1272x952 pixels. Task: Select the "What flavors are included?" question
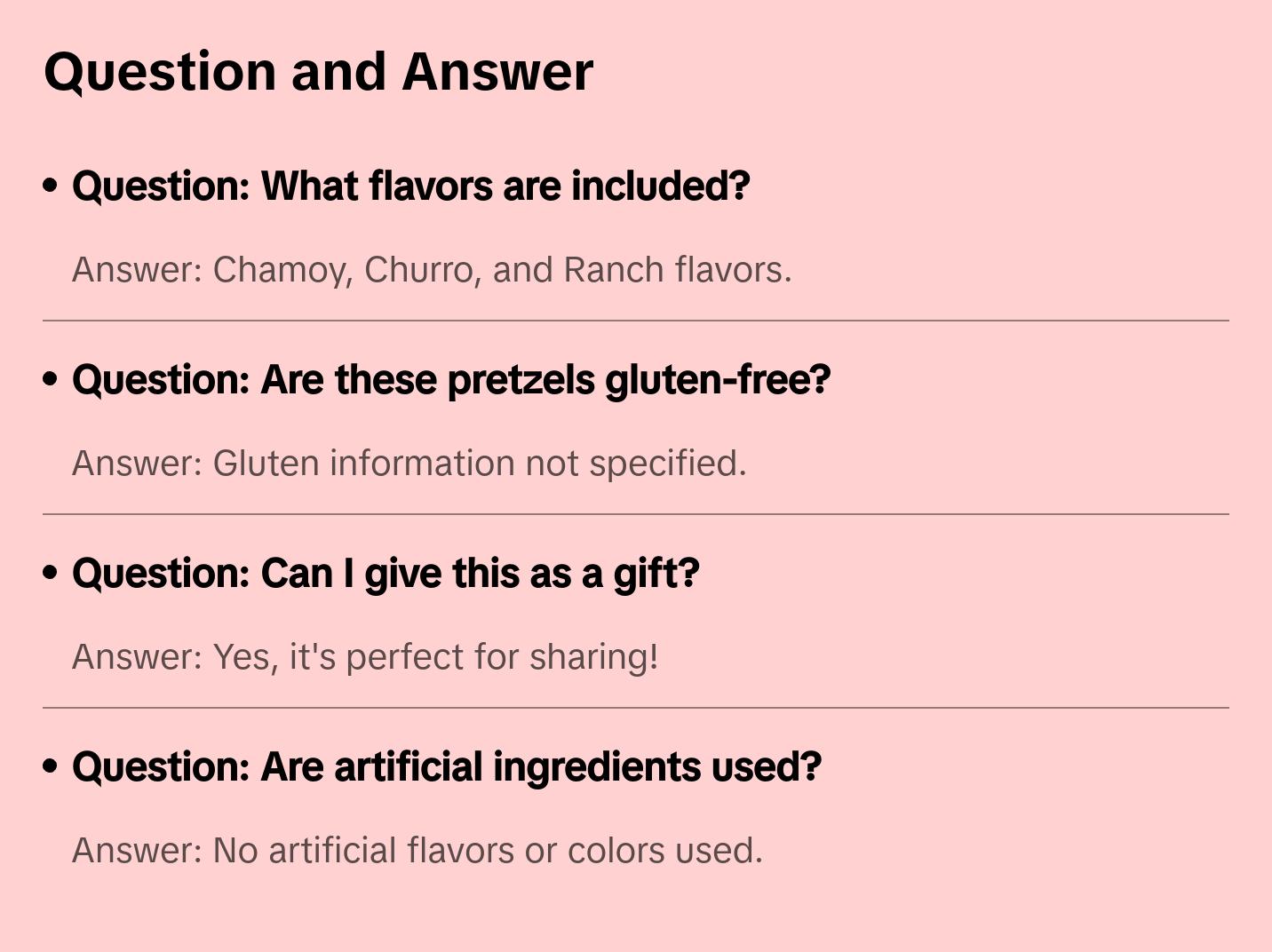pos(410,186)
